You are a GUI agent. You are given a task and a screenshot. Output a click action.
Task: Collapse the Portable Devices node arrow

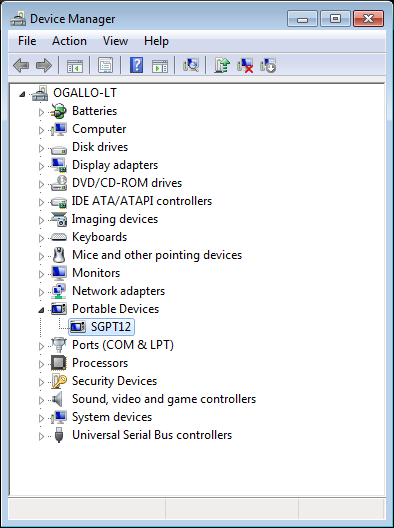(x=41, y=310)
